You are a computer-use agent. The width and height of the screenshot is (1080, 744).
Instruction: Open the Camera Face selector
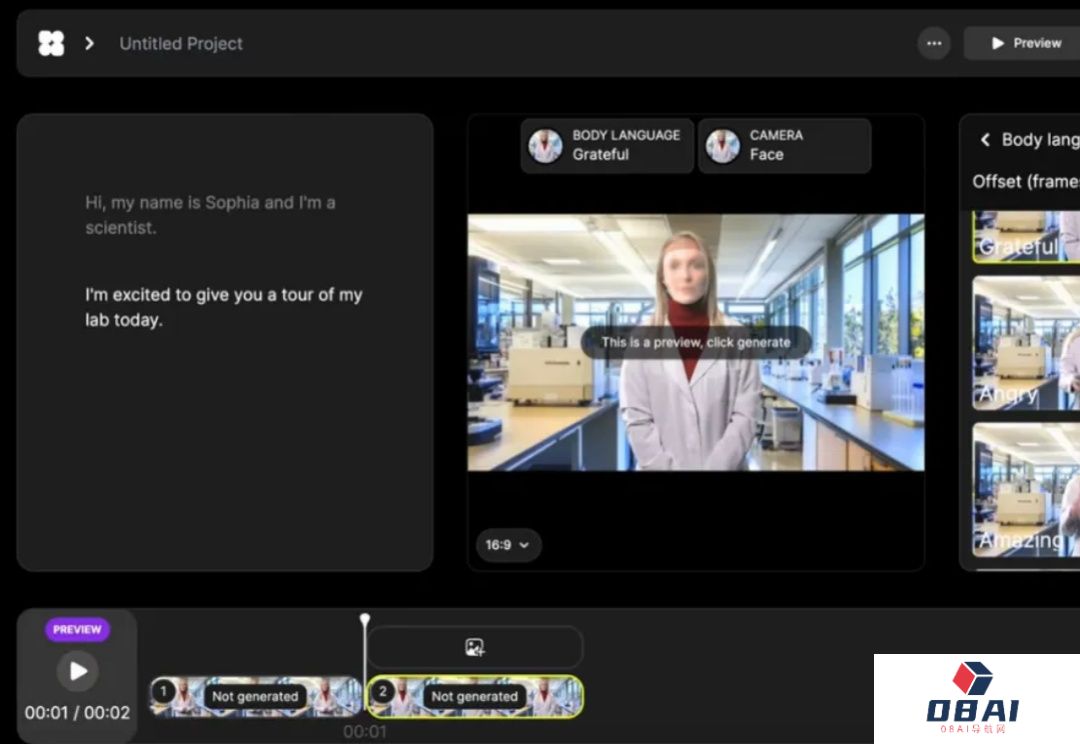[x=785, y=145]
